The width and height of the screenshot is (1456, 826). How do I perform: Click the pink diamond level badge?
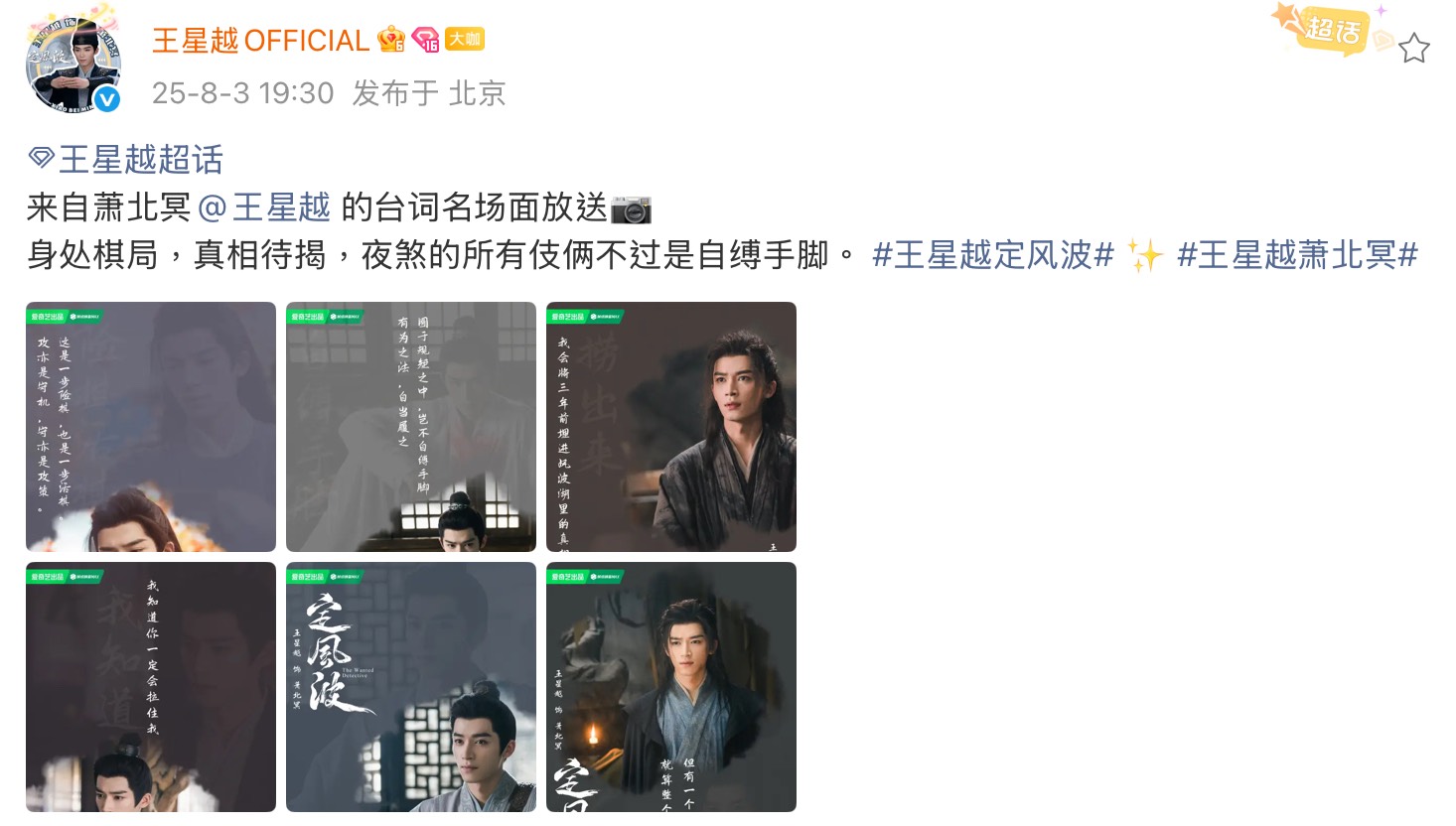coord(425,40)
